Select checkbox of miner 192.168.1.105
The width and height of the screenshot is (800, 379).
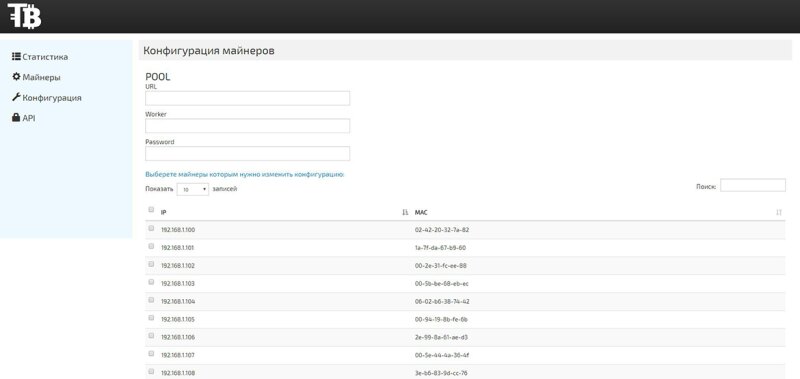click(x=151, y=317)
